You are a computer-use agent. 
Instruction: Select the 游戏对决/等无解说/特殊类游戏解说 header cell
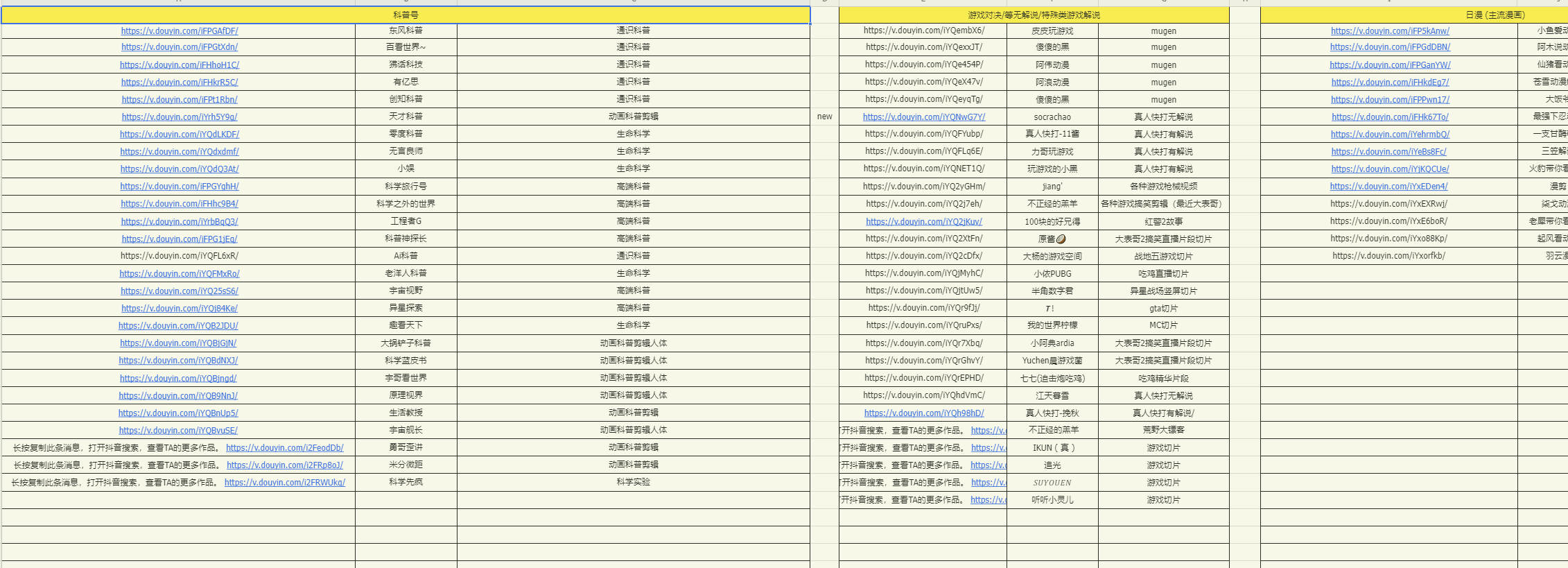[x=1034, y=15]
